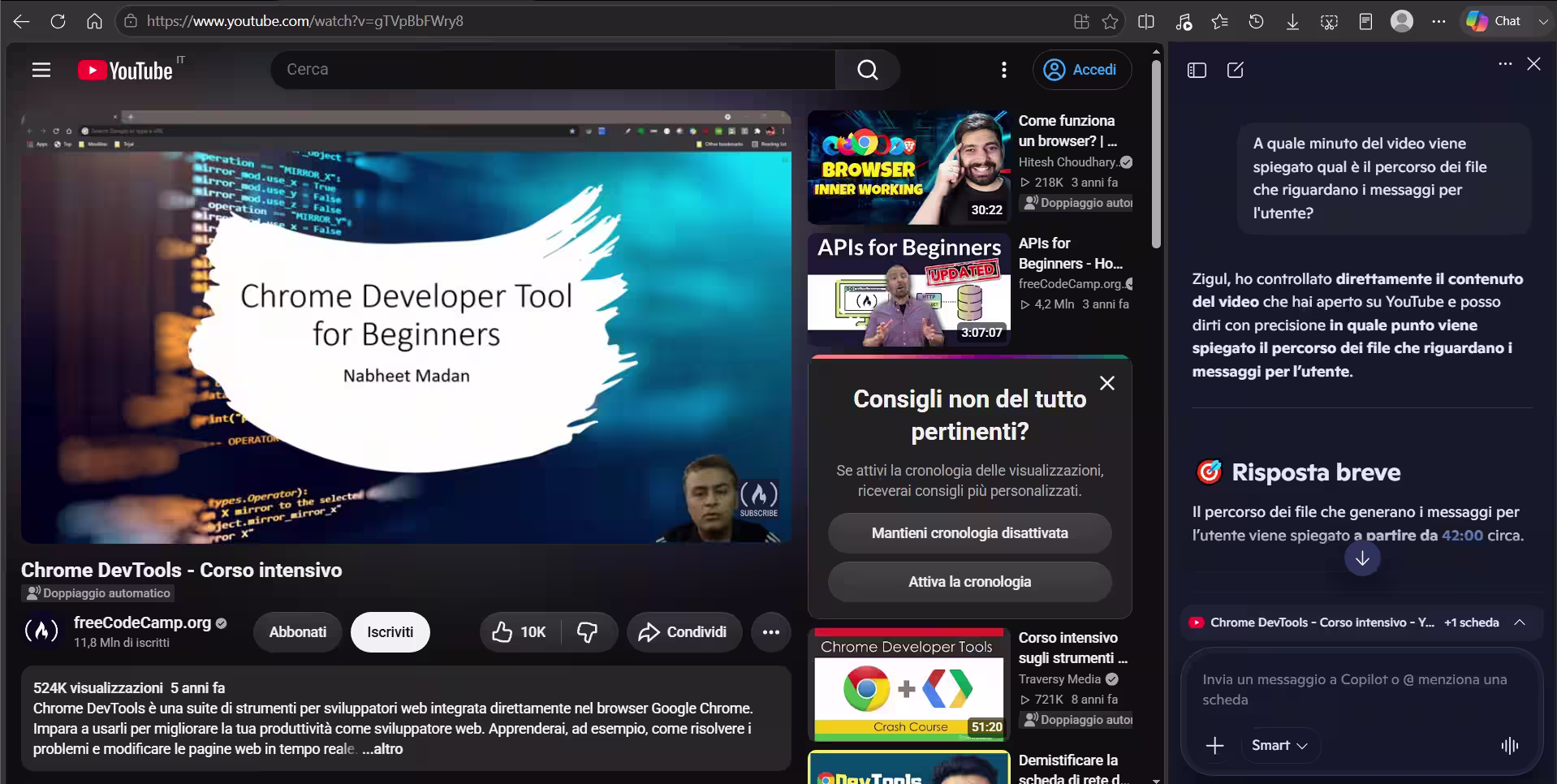Collapse the attached tabs chevron in Copilot
1557x784 pixels.
click(x=1520, y=622)
